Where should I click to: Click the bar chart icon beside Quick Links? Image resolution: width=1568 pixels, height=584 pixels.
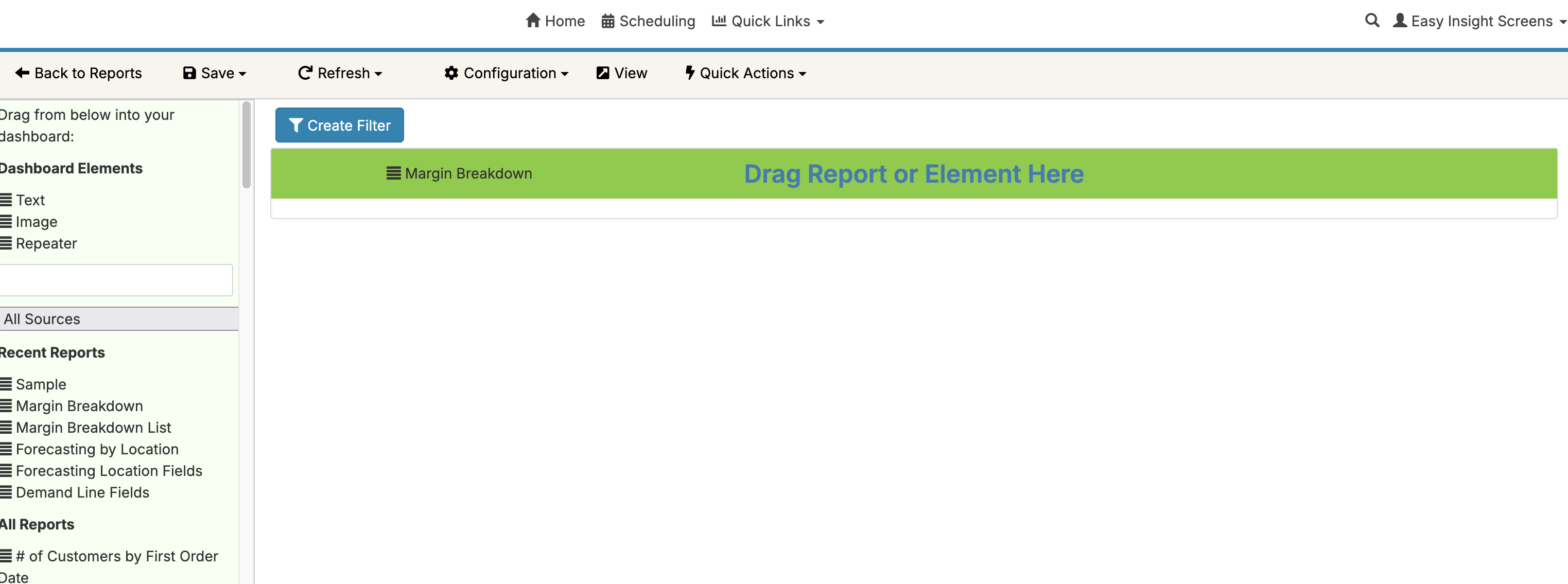[719, 21]
